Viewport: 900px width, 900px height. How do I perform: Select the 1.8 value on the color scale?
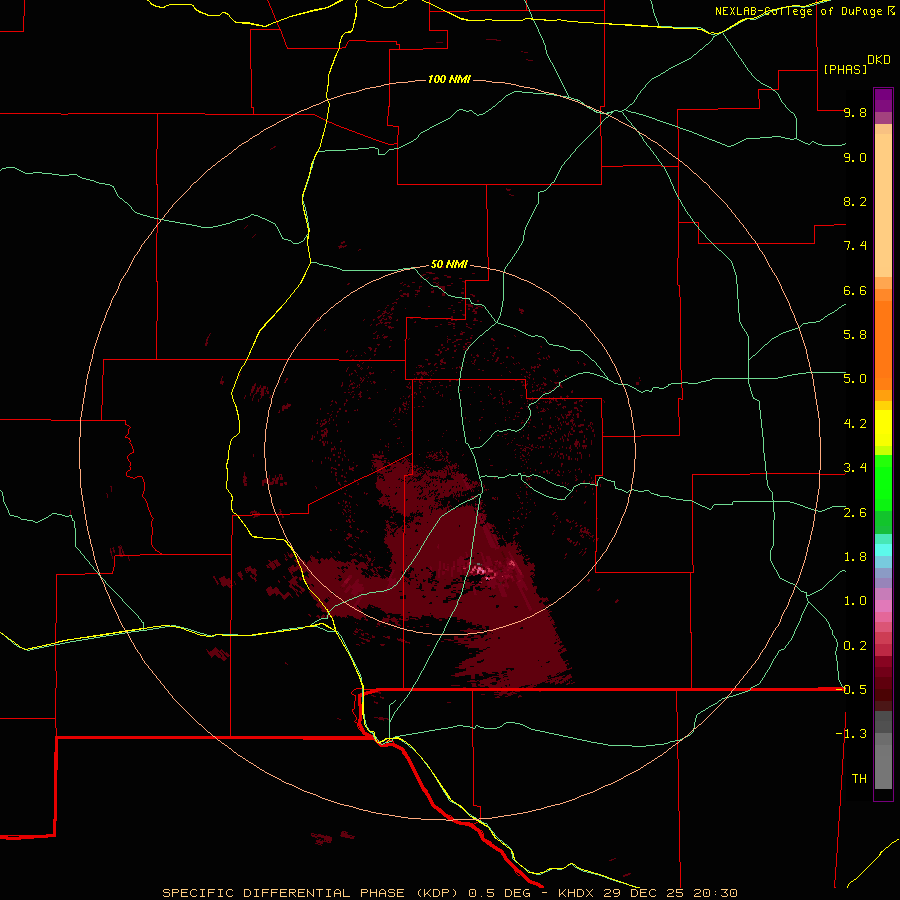point(855,557)
